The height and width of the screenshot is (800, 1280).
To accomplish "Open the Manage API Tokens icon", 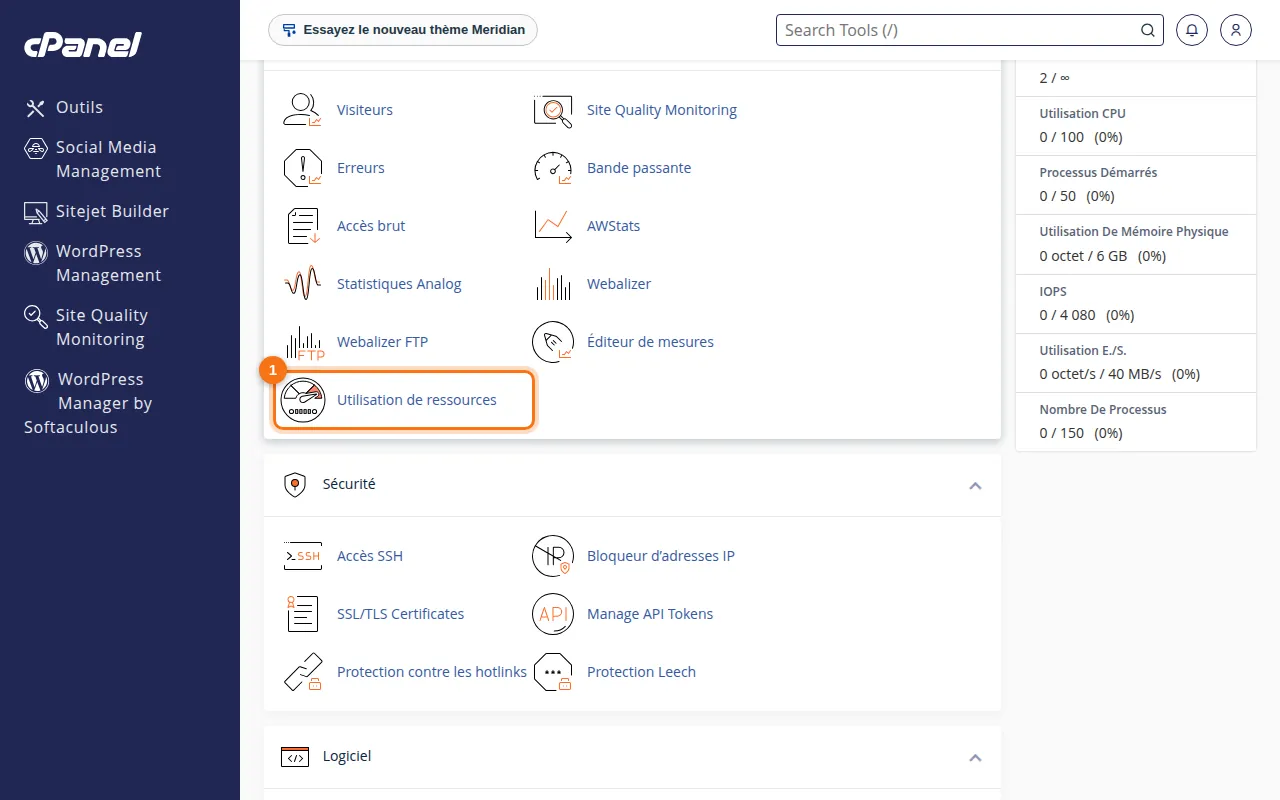I will tap(553, 614).
